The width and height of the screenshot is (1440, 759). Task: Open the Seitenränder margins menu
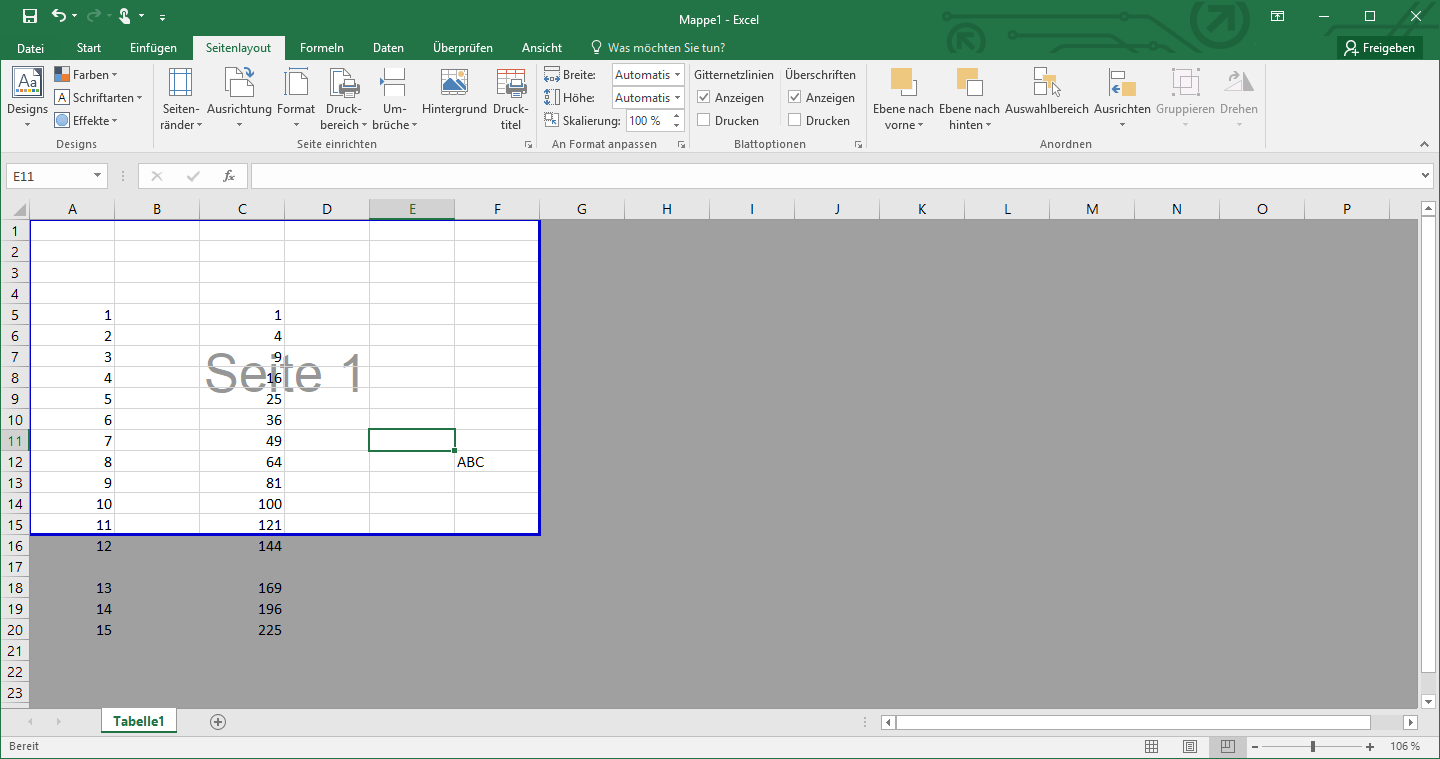coord(181,98)
